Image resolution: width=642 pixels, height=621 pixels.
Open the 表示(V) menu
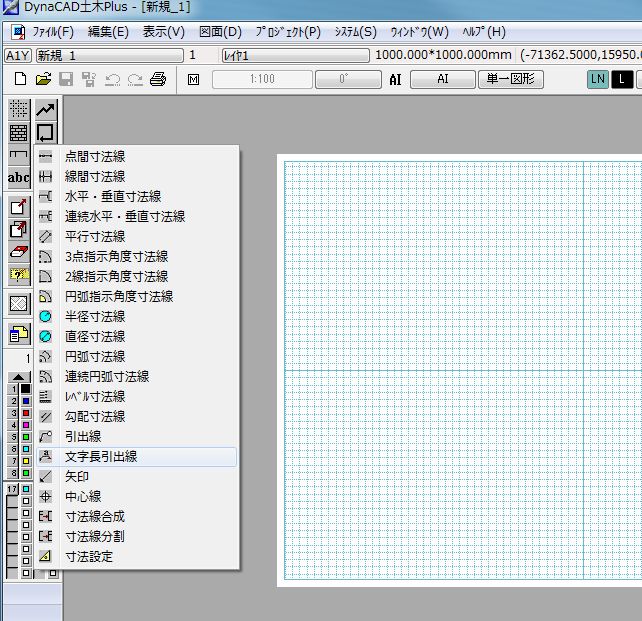(x=164, y=32)
